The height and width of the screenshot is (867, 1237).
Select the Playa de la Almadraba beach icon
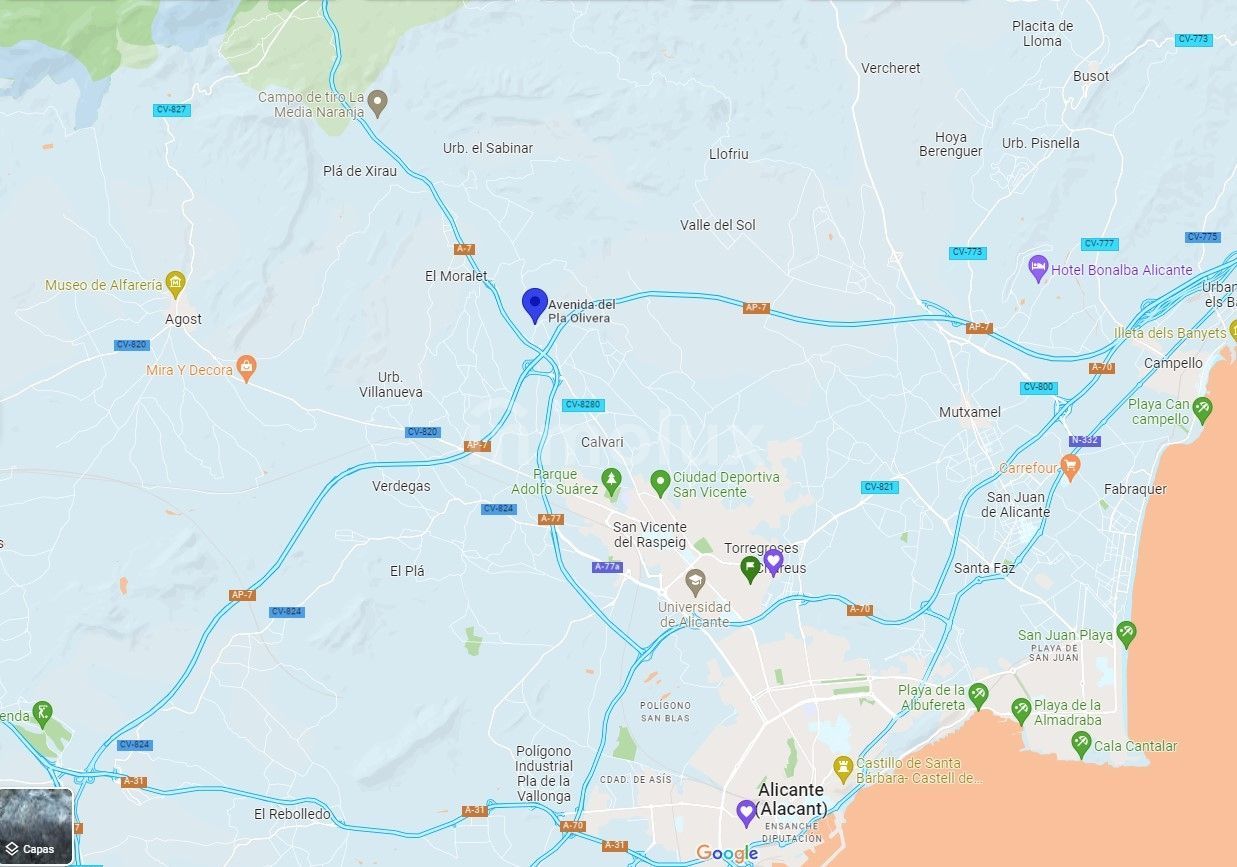click(x=1021, y=710)
